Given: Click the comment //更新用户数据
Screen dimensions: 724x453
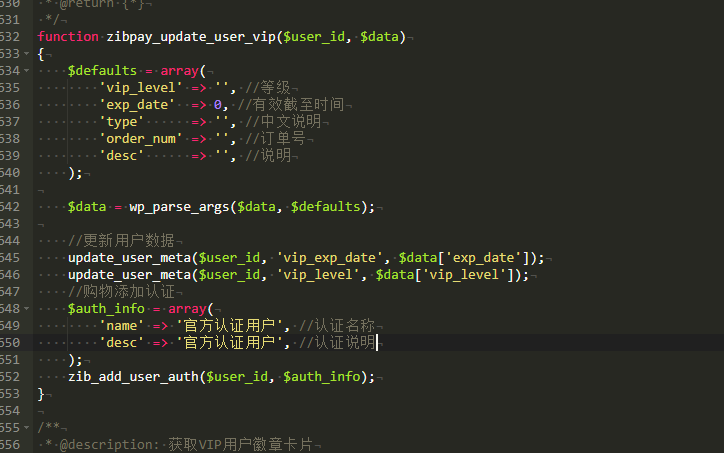Looking at the screenshot, I should [121, 241].
